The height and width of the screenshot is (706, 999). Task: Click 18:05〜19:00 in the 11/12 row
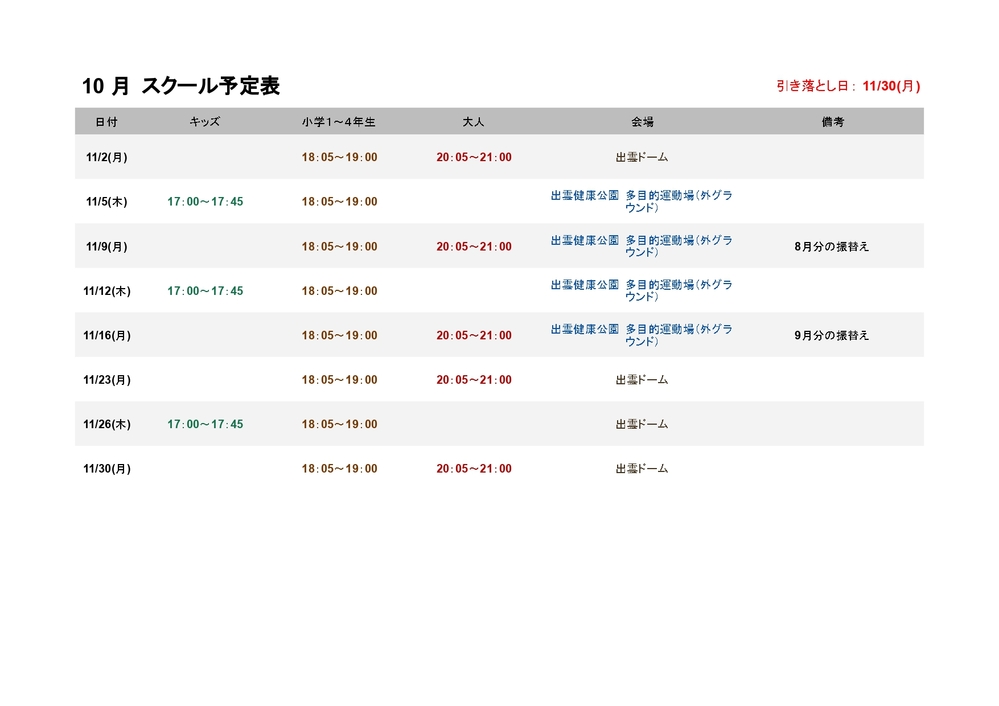[340, 291]
